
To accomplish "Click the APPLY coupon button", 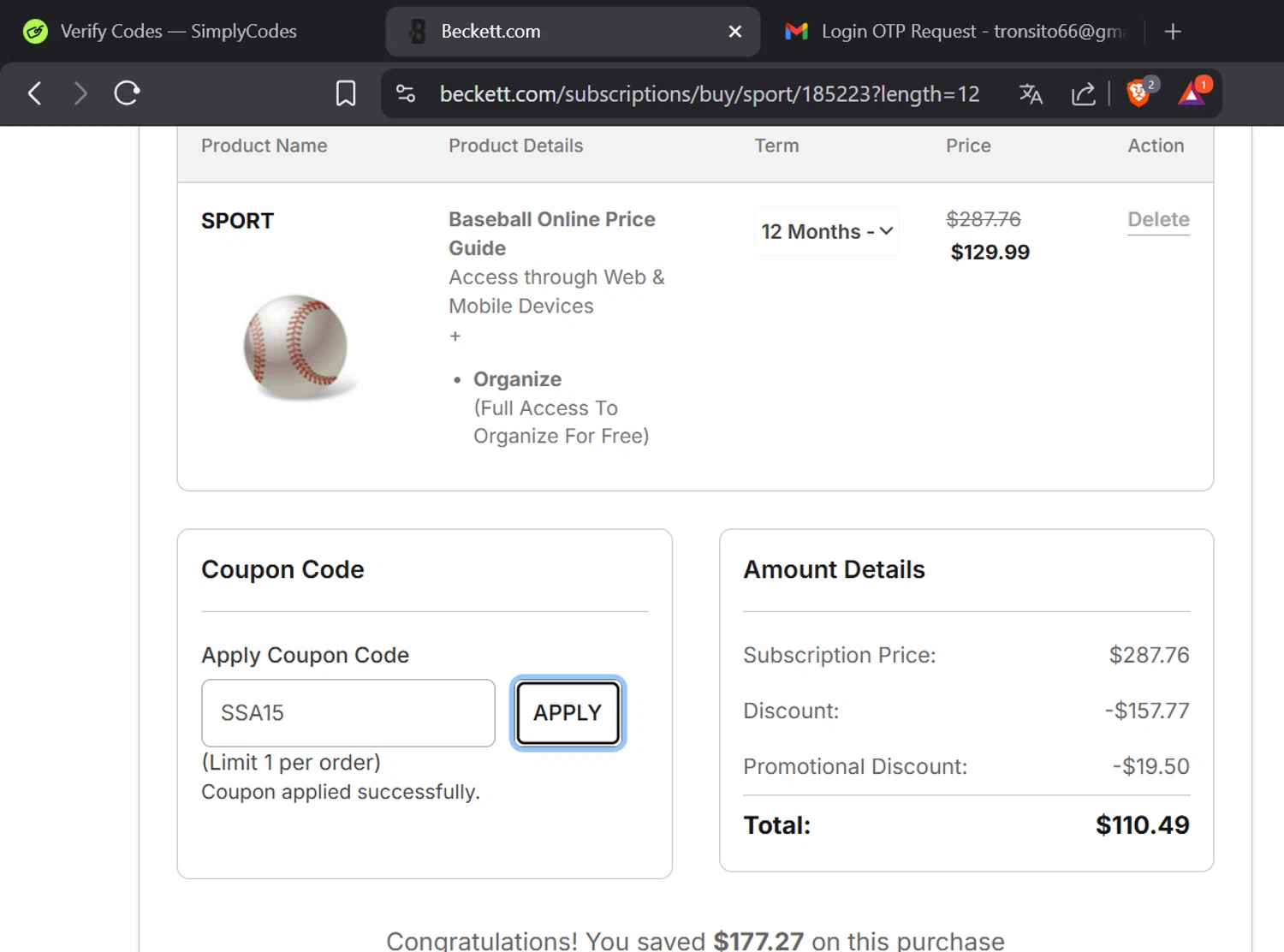I will (x=568, y=712).
